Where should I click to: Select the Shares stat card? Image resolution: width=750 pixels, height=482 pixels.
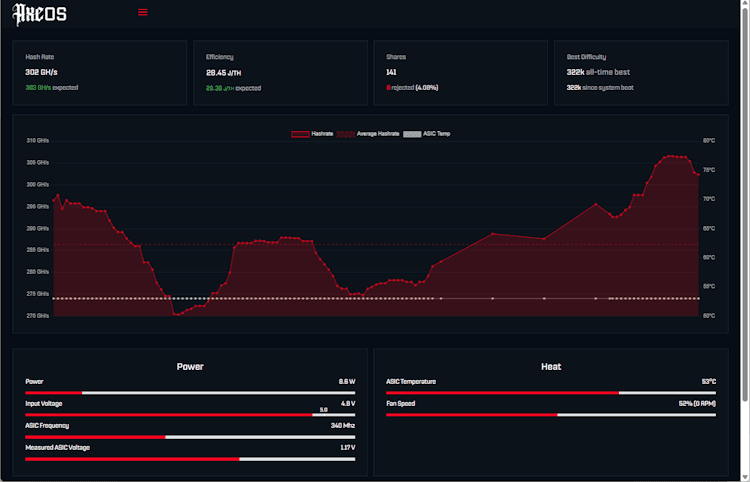(460, 73)
